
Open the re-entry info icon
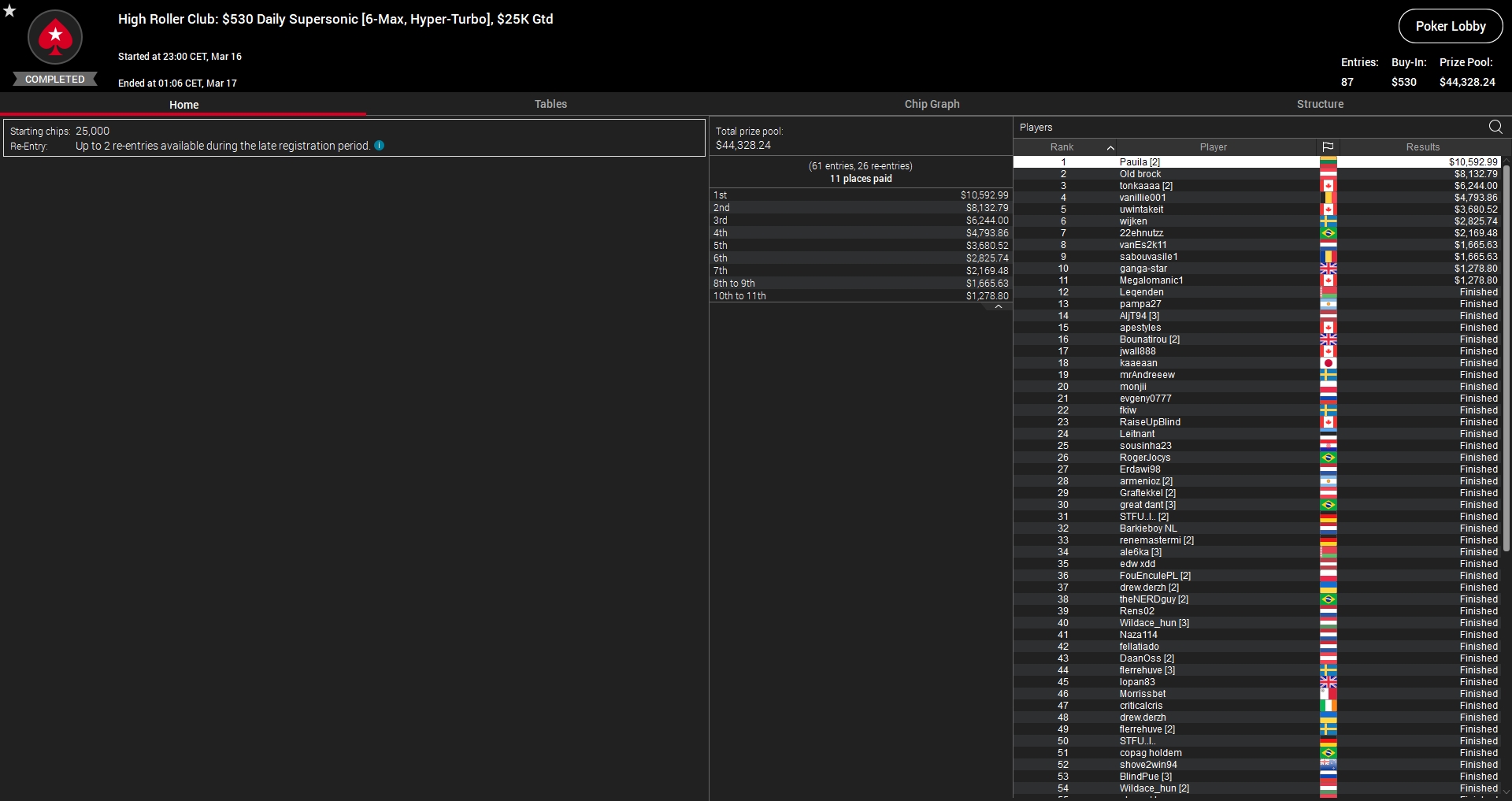(x=379, y=146)
